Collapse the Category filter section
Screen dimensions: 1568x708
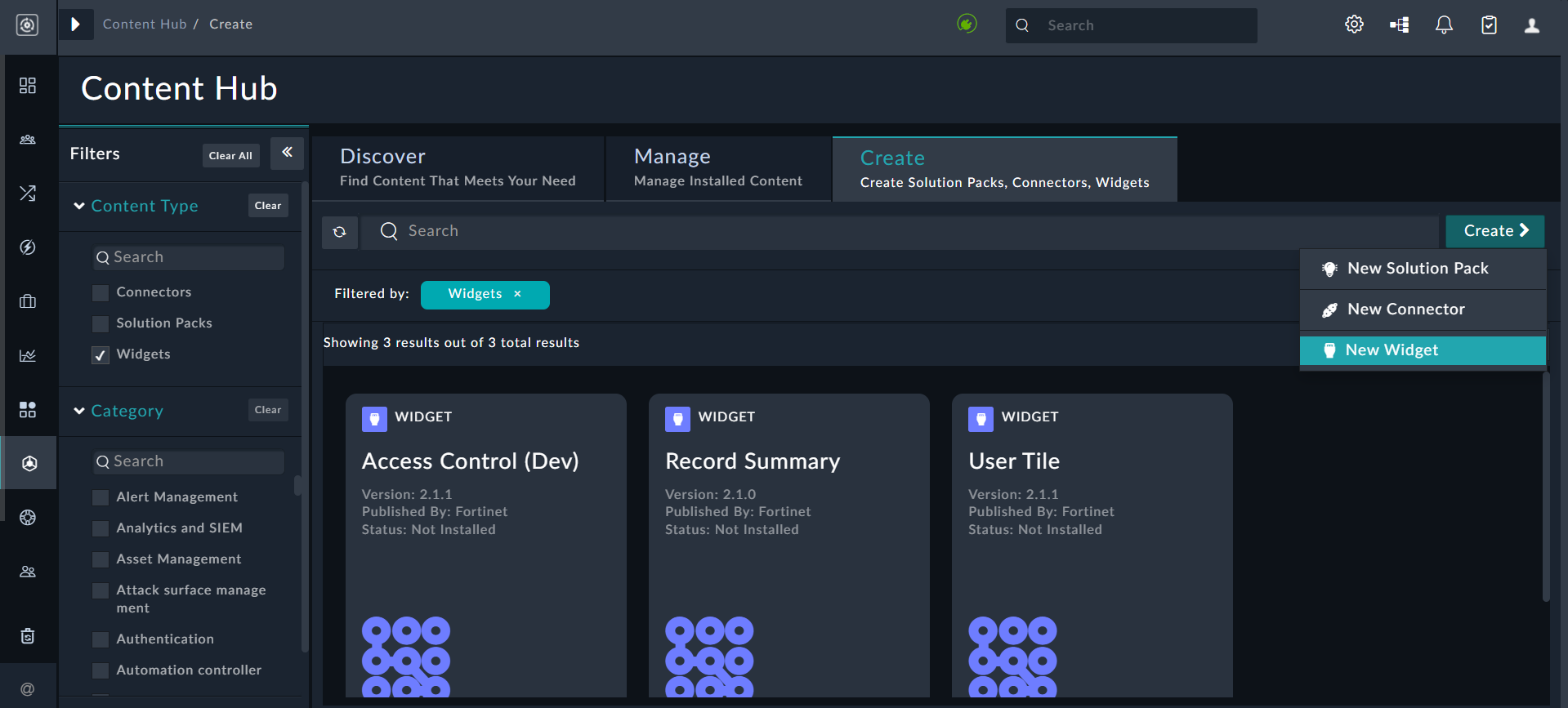coord(79,411)
